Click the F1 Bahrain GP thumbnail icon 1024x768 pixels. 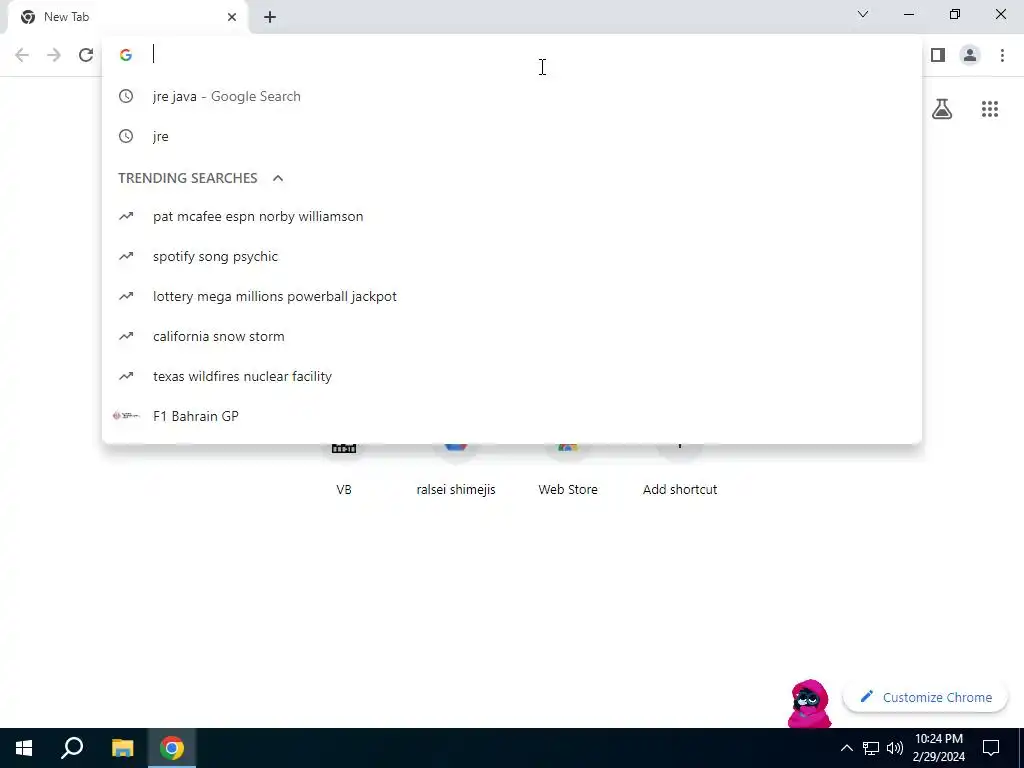coord(126,415)
